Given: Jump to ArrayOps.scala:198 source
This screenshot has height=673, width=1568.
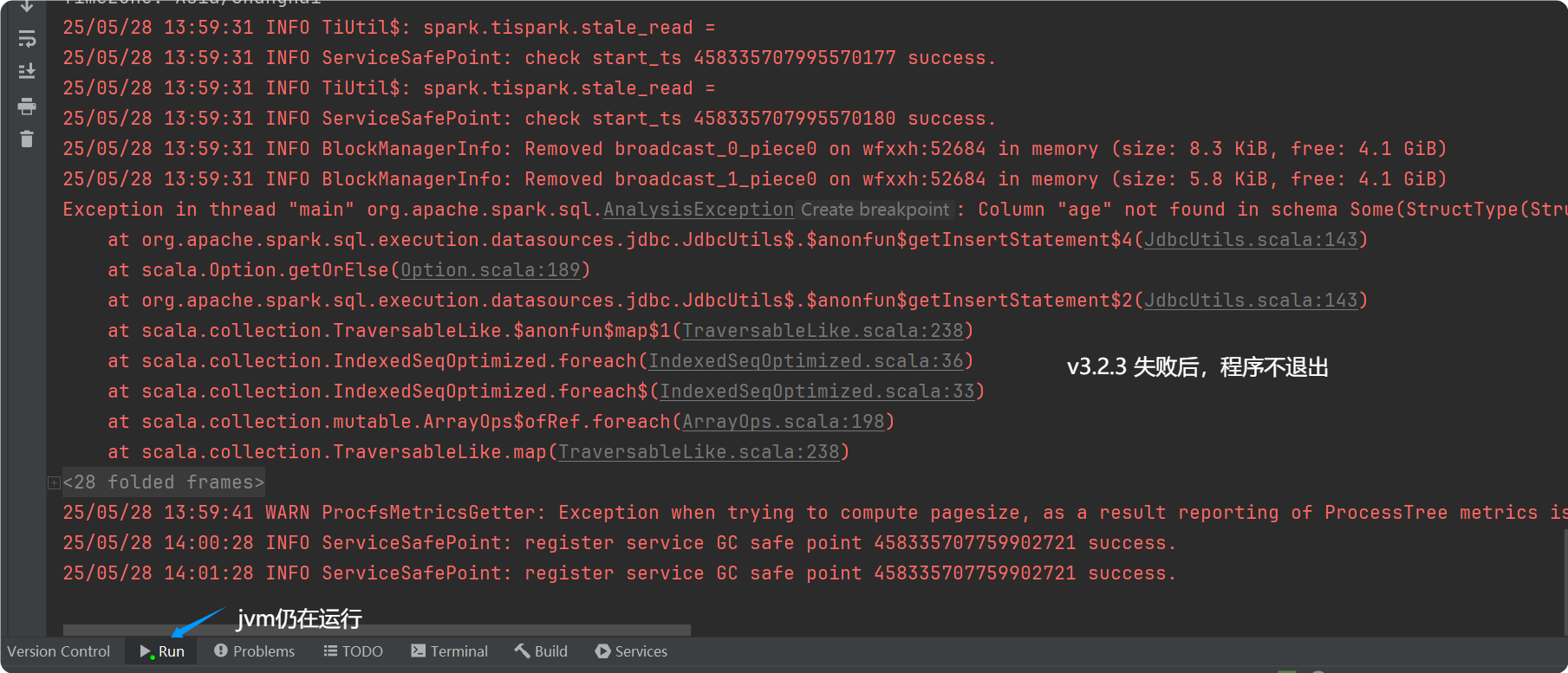Looking at the screenshot, I should tap(783, 422).
